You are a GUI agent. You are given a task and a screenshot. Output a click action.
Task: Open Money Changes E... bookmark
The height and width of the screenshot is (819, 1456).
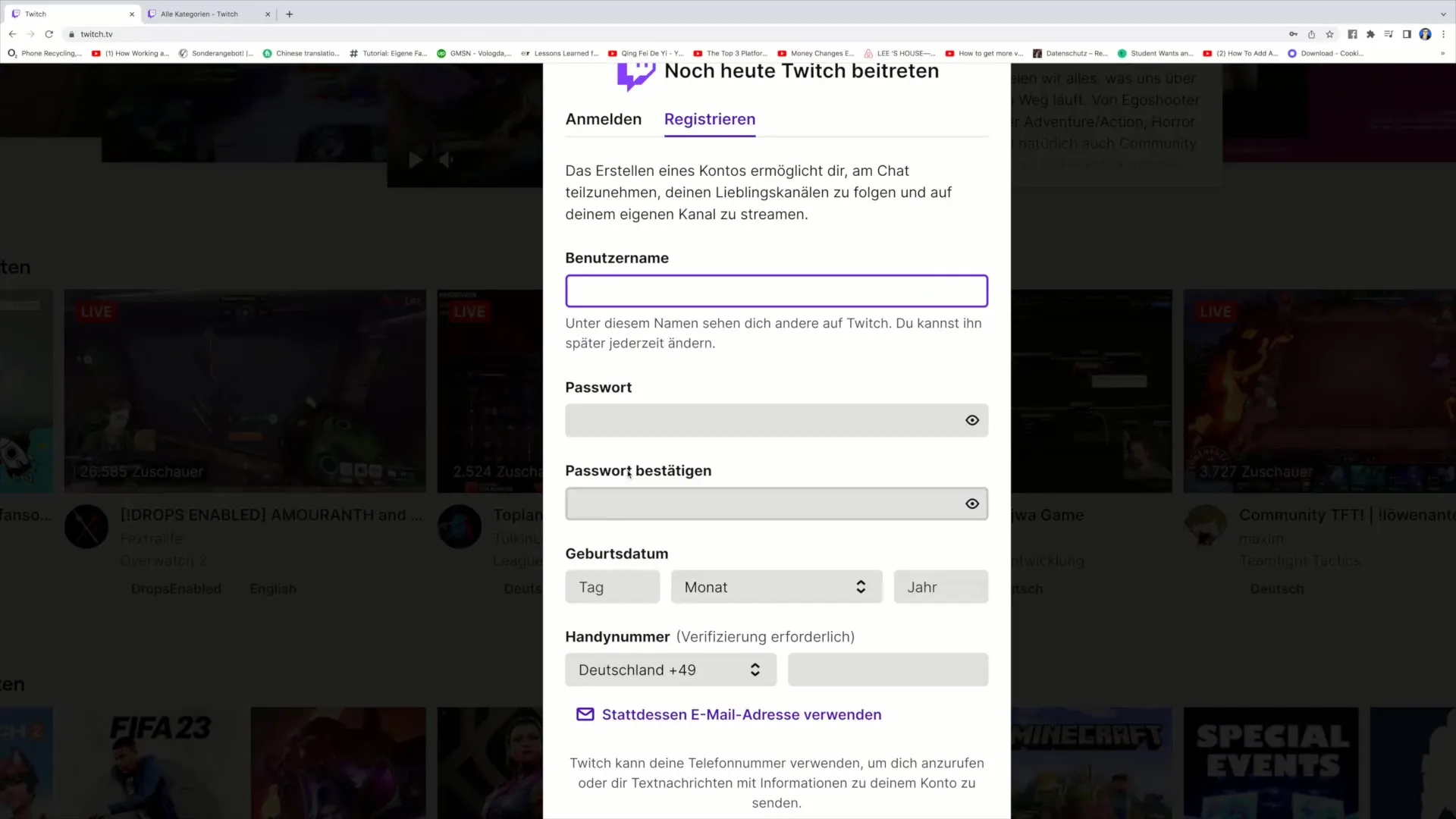[816, 53]
